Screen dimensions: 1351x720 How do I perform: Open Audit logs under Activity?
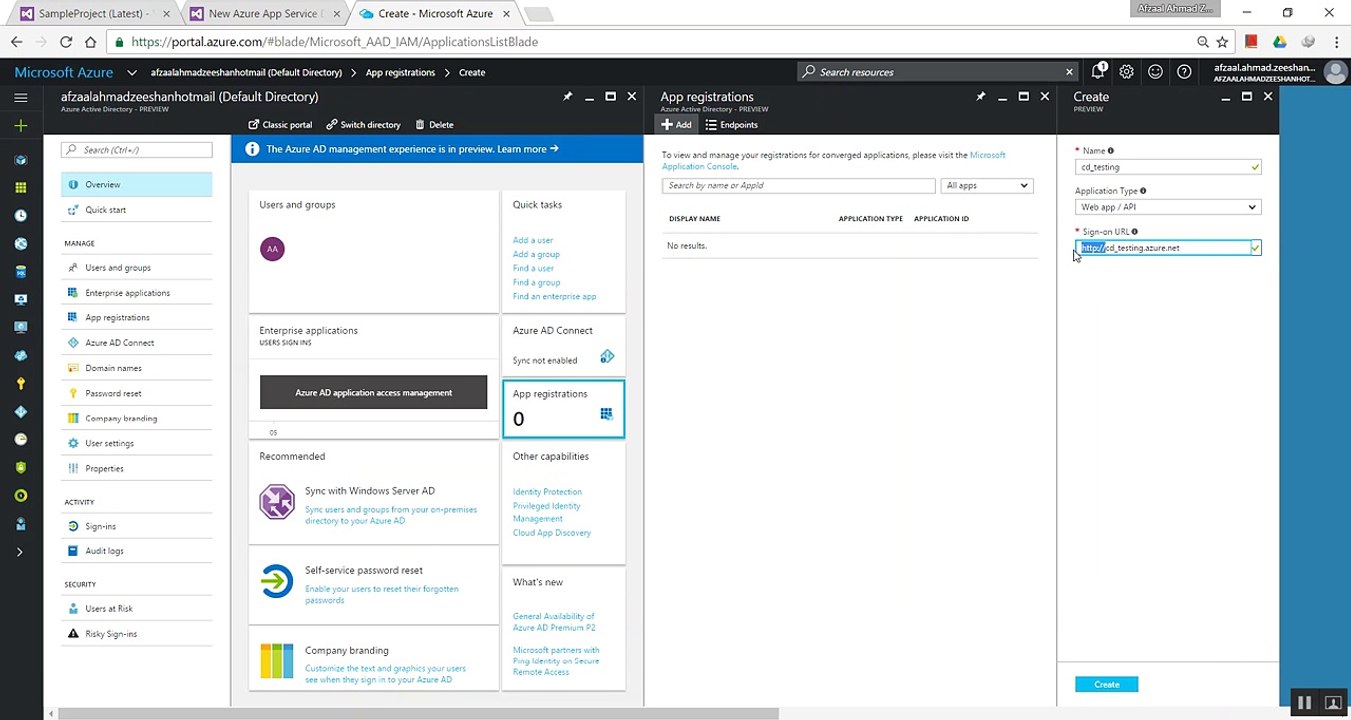click(136, 551)
